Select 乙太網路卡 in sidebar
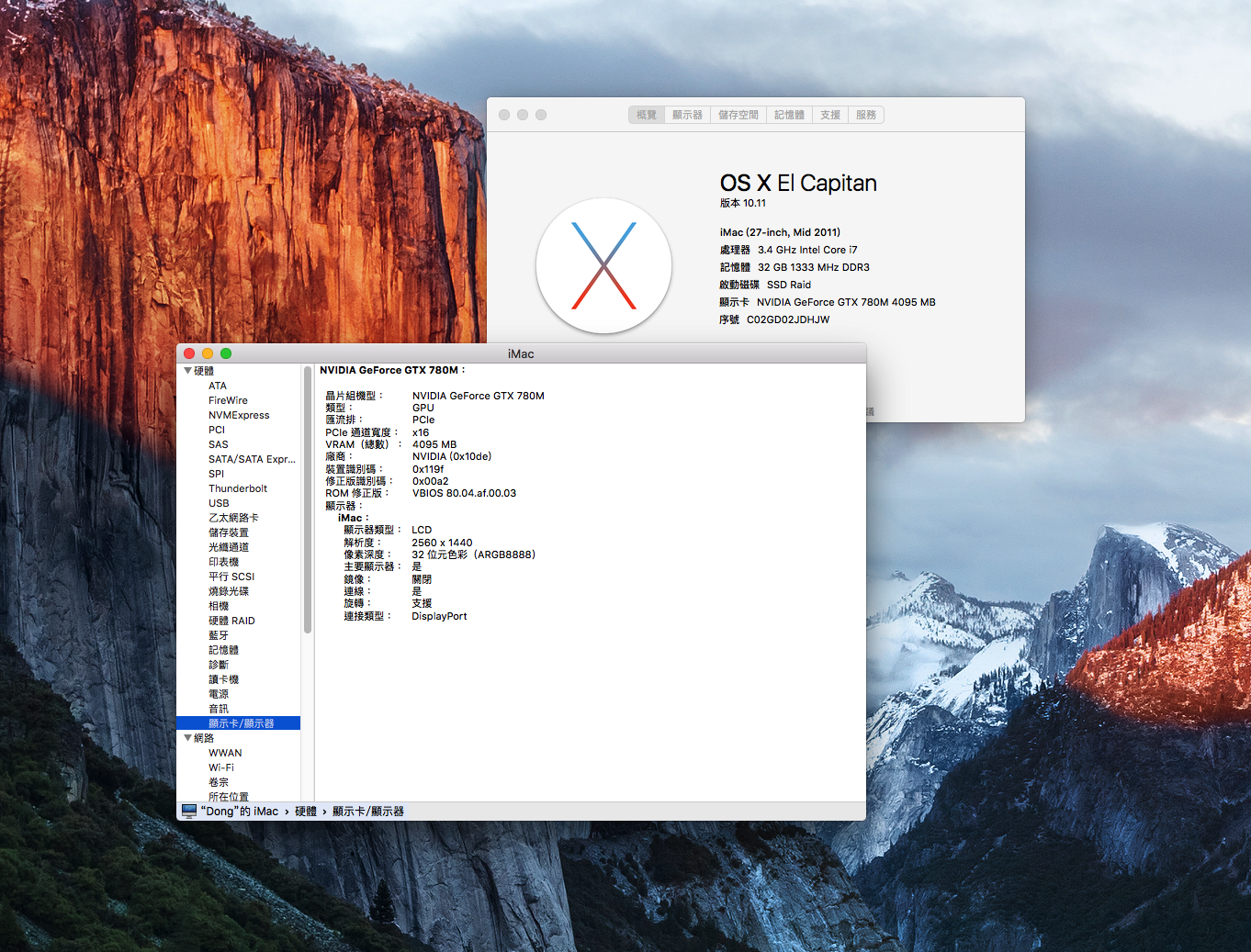The width and height of the screenshot is (1251, 952). pyautogui.click(x=233, y=518)
